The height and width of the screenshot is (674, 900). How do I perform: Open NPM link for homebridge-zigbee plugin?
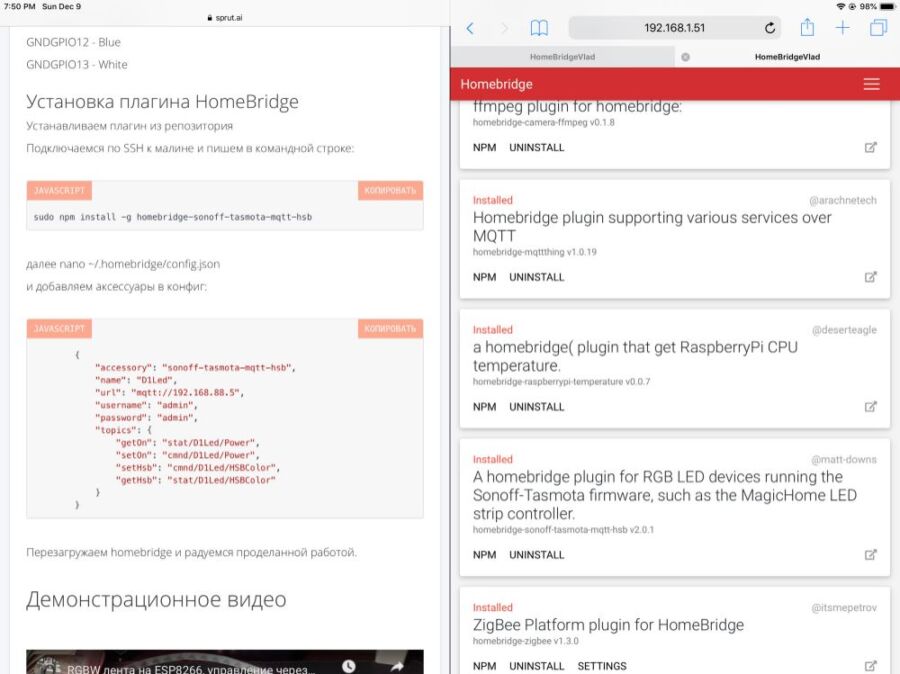pos(484,666)
